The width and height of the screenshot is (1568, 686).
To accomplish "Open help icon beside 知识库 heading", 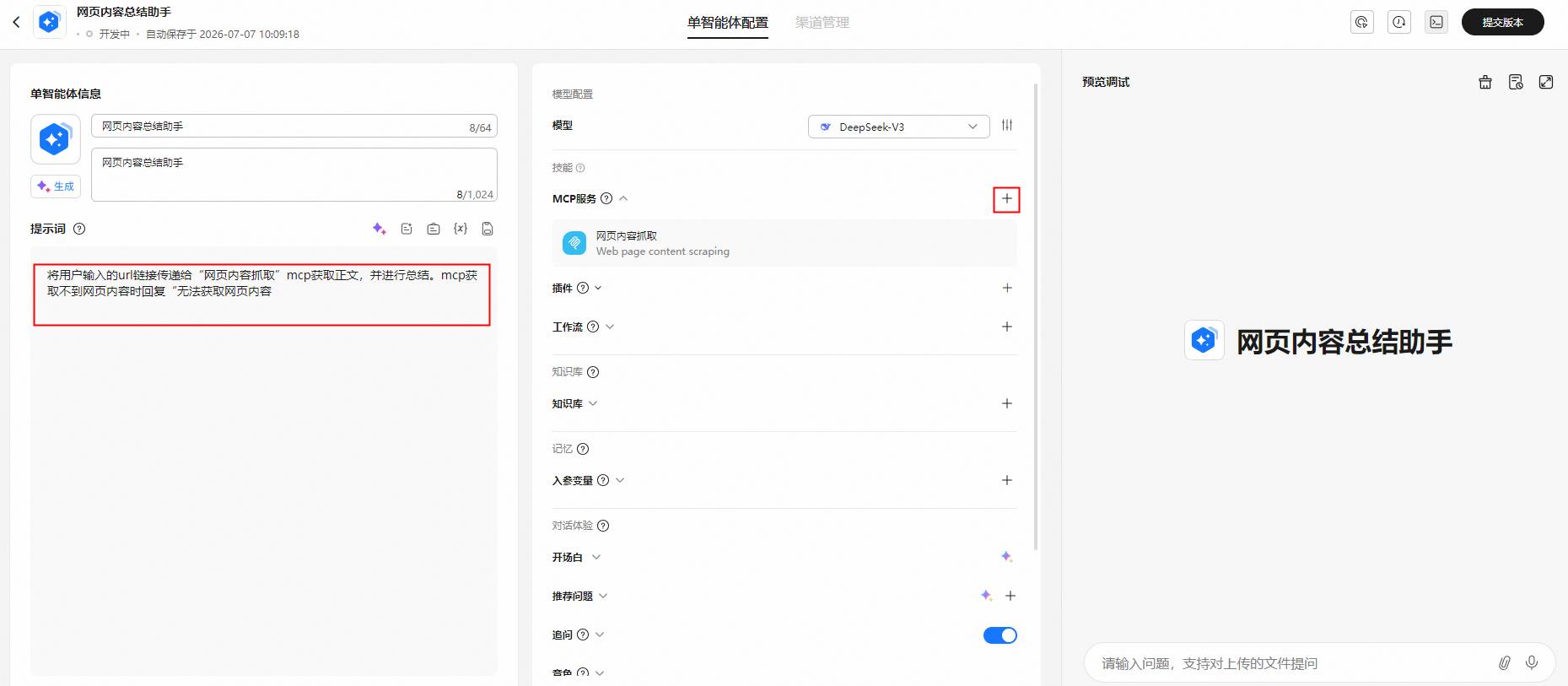I will 593,372.
